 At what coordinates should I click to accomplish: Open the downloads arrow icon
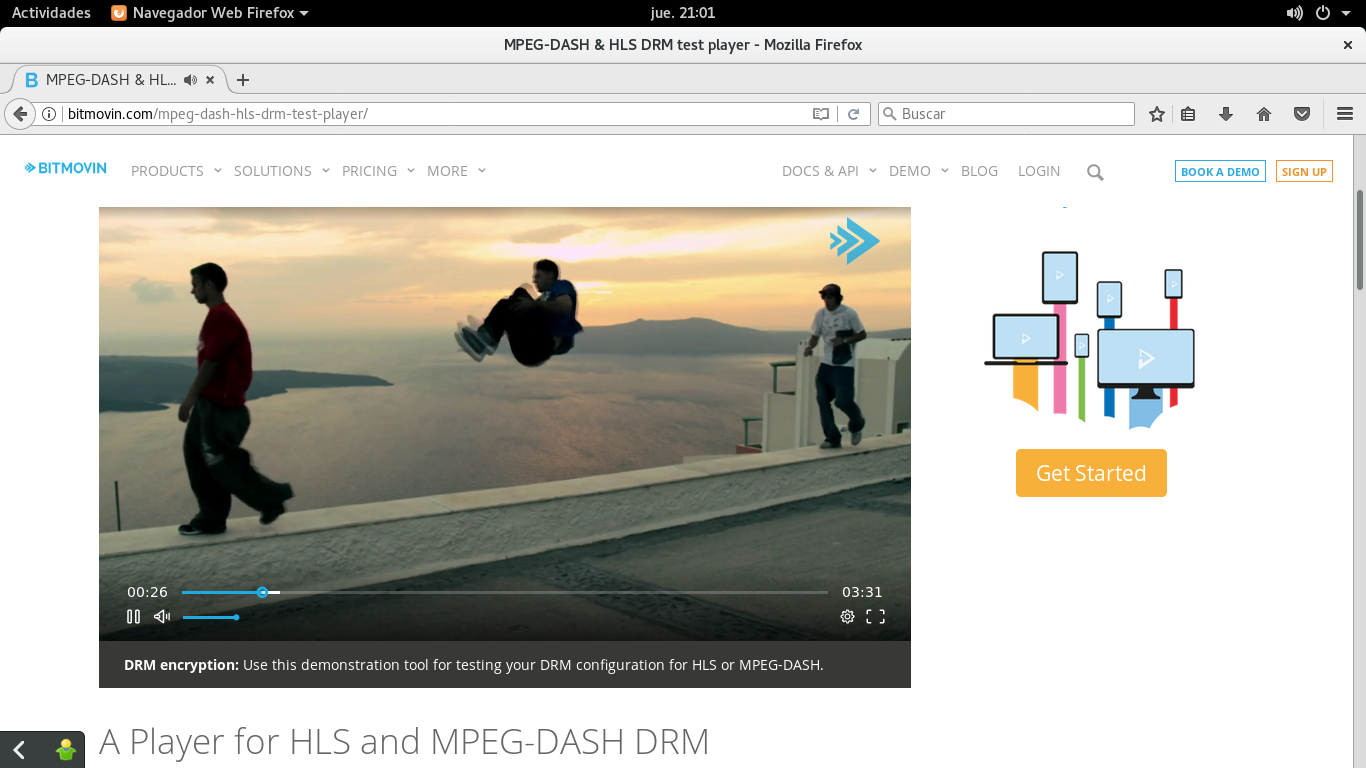coord(1226,114)
